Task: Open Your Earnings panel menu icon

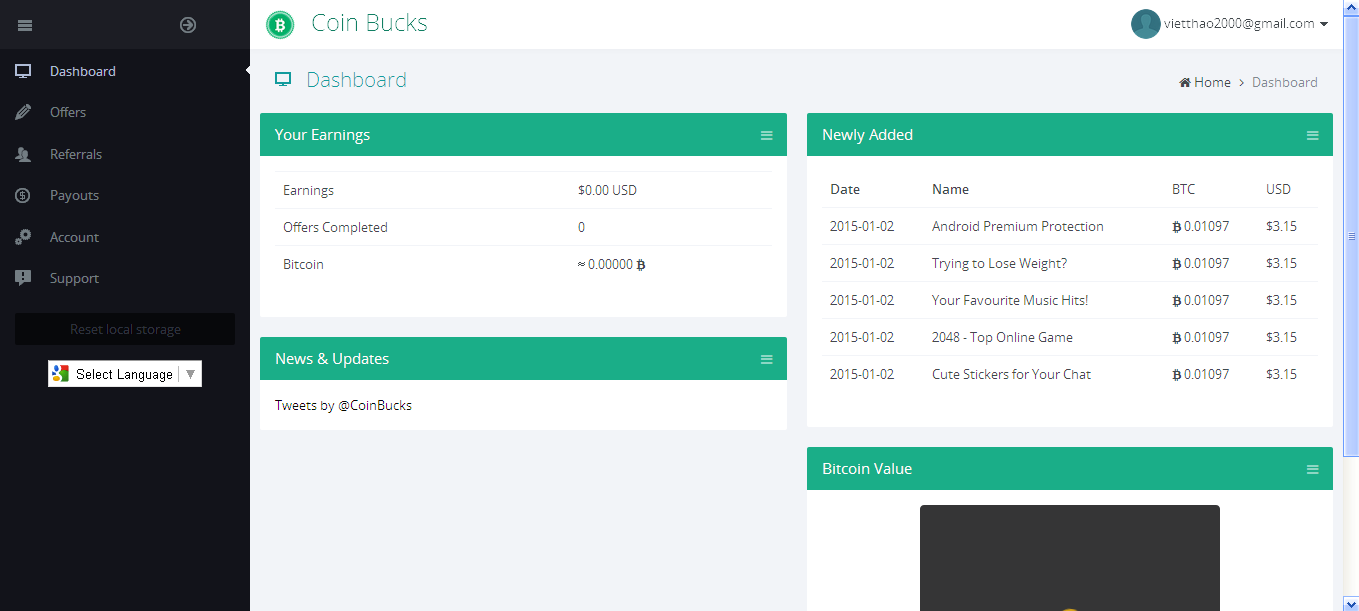Action: point(767,135)
